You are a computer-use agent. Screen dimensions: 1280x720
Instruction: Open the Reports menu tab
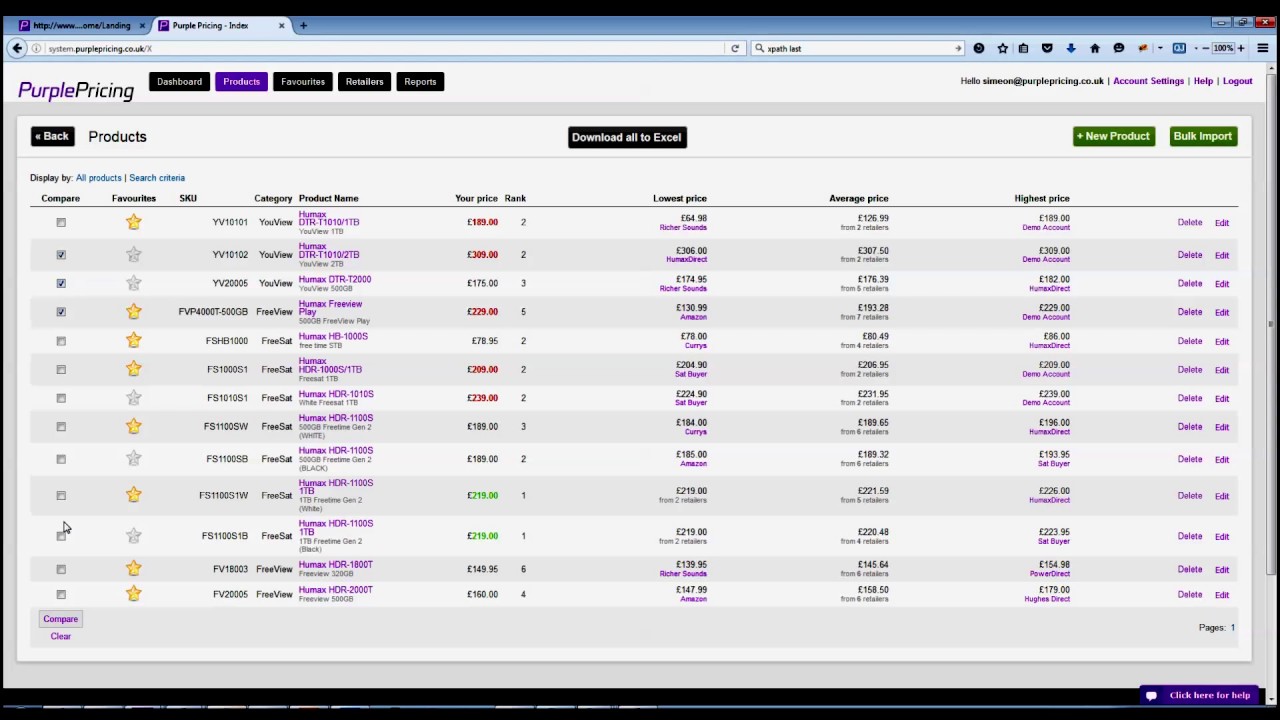[420, 82]
